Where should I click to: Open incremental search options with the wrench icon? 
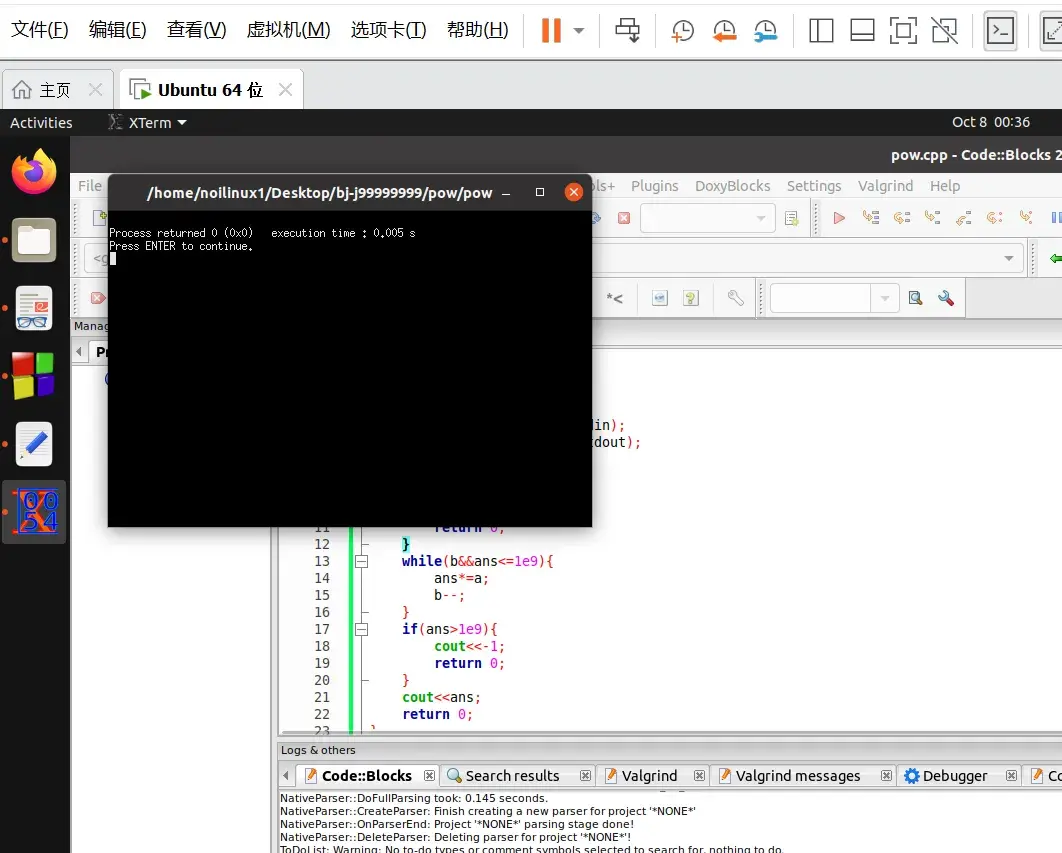944,298
